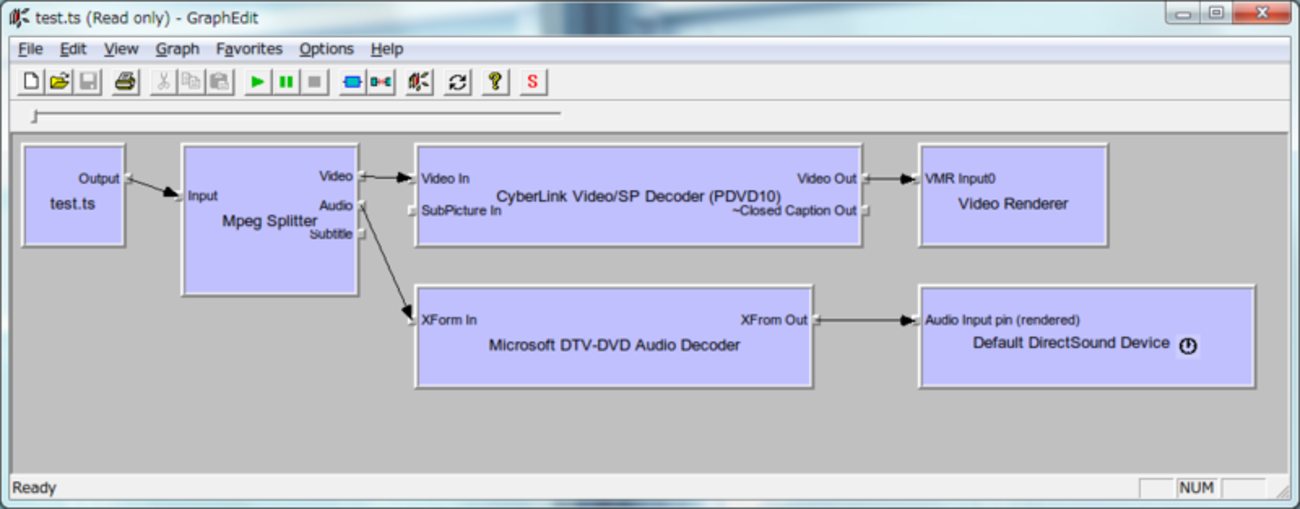Viewport: 1300px width, 509px height.
Task: Click the clock icon on Default DirectSound Device
Action: click(x=1187, y=346)
